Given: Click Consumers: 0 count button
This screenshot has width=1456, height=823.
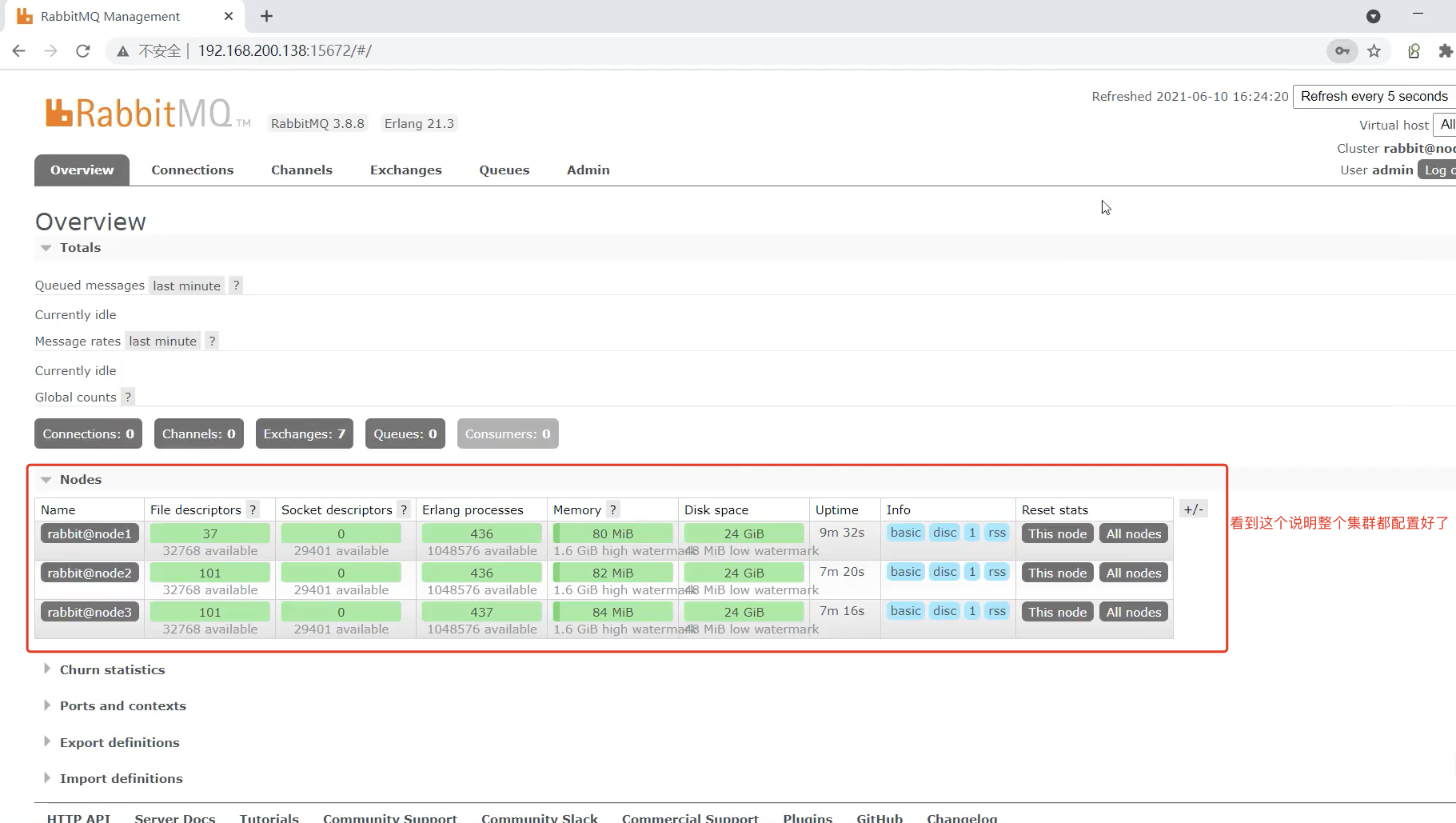Looking at the screenshot, I should click(x=508, y=433).
